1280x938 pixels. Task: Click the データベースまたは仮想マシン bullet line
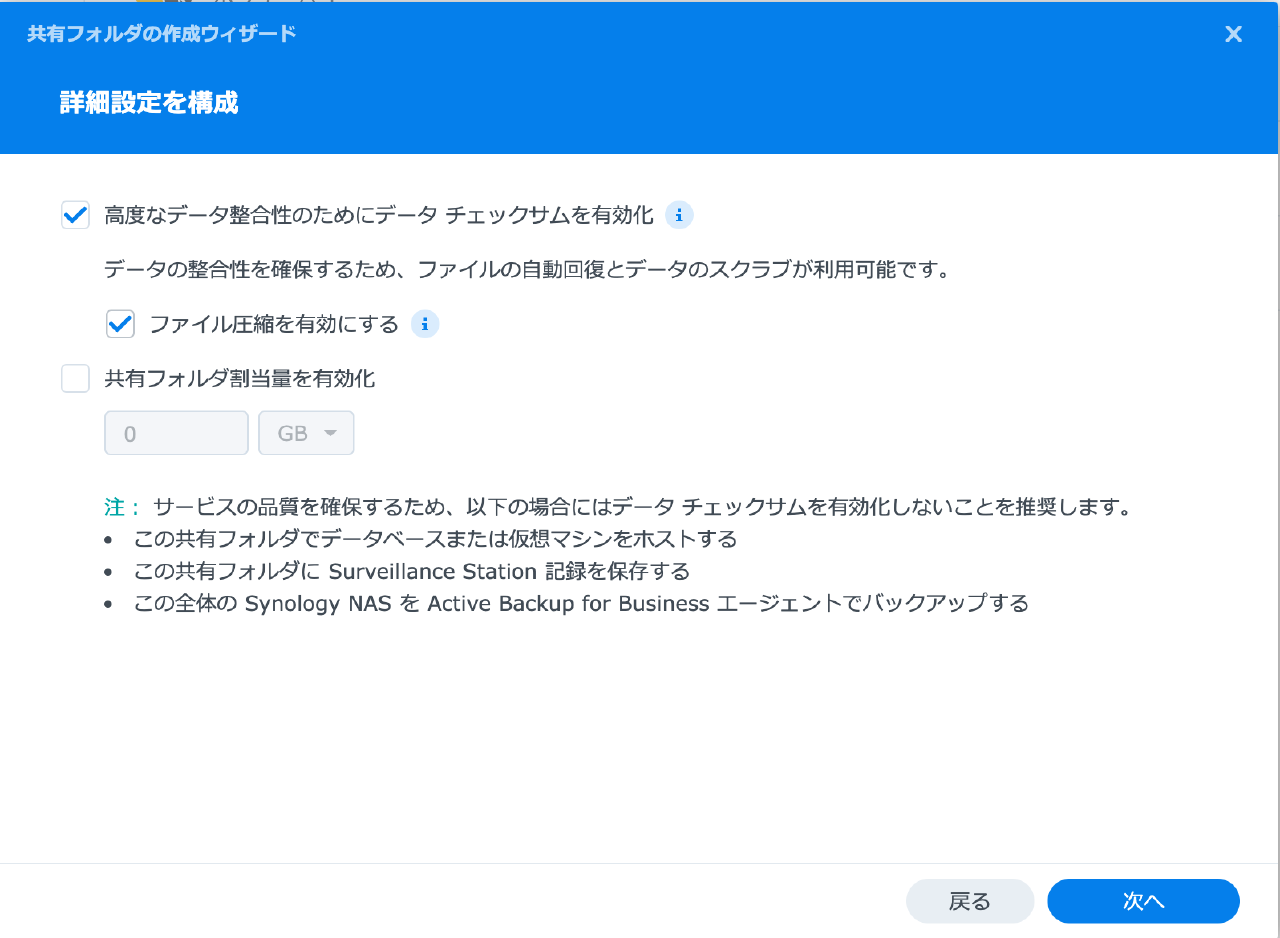(435, 539)
